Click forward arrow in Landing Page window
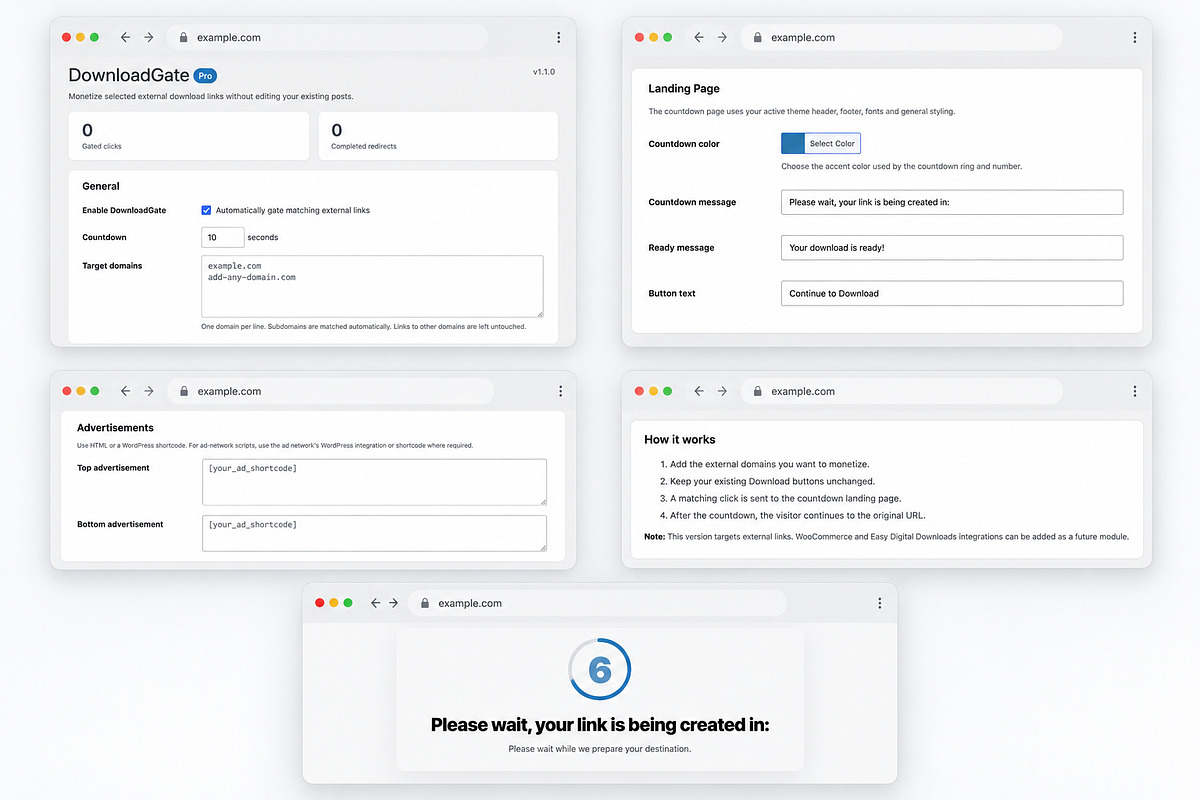The width and height of the screenshot is (1200, 800). point(723,37)
